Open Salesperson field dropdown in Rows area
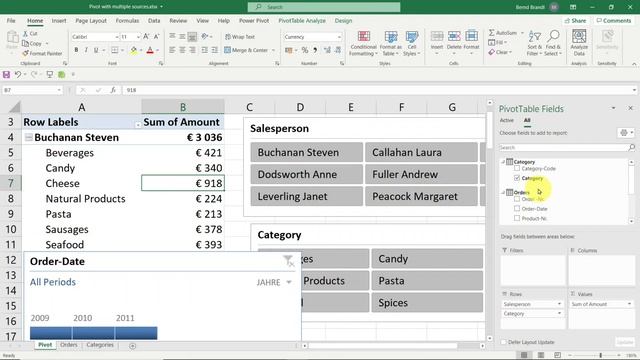This screenshot has width=640, height=360. [559, 304]
